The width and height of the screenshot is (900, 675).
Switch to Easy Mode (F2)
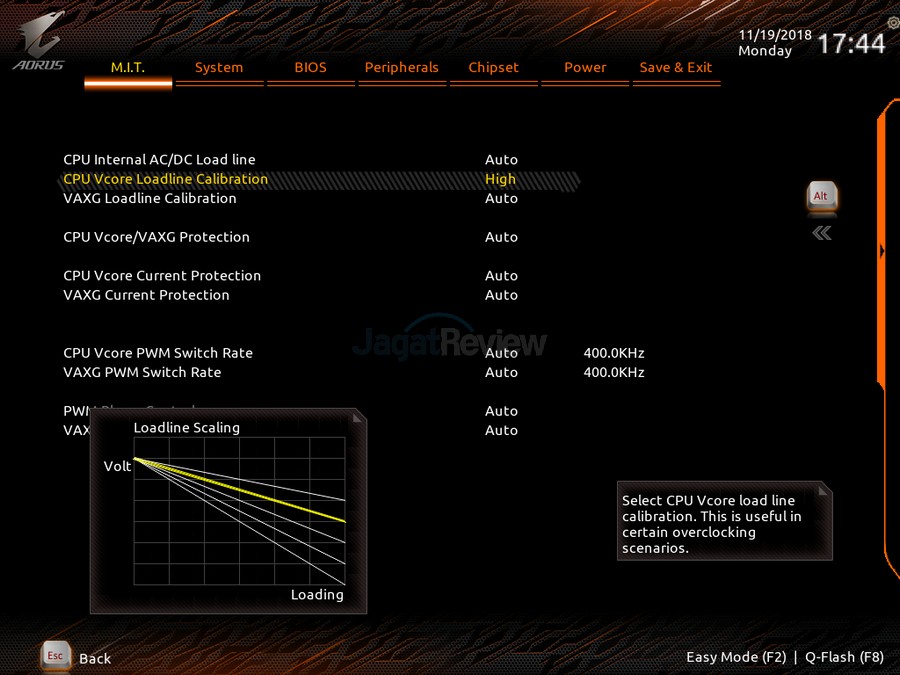(736, 657)
